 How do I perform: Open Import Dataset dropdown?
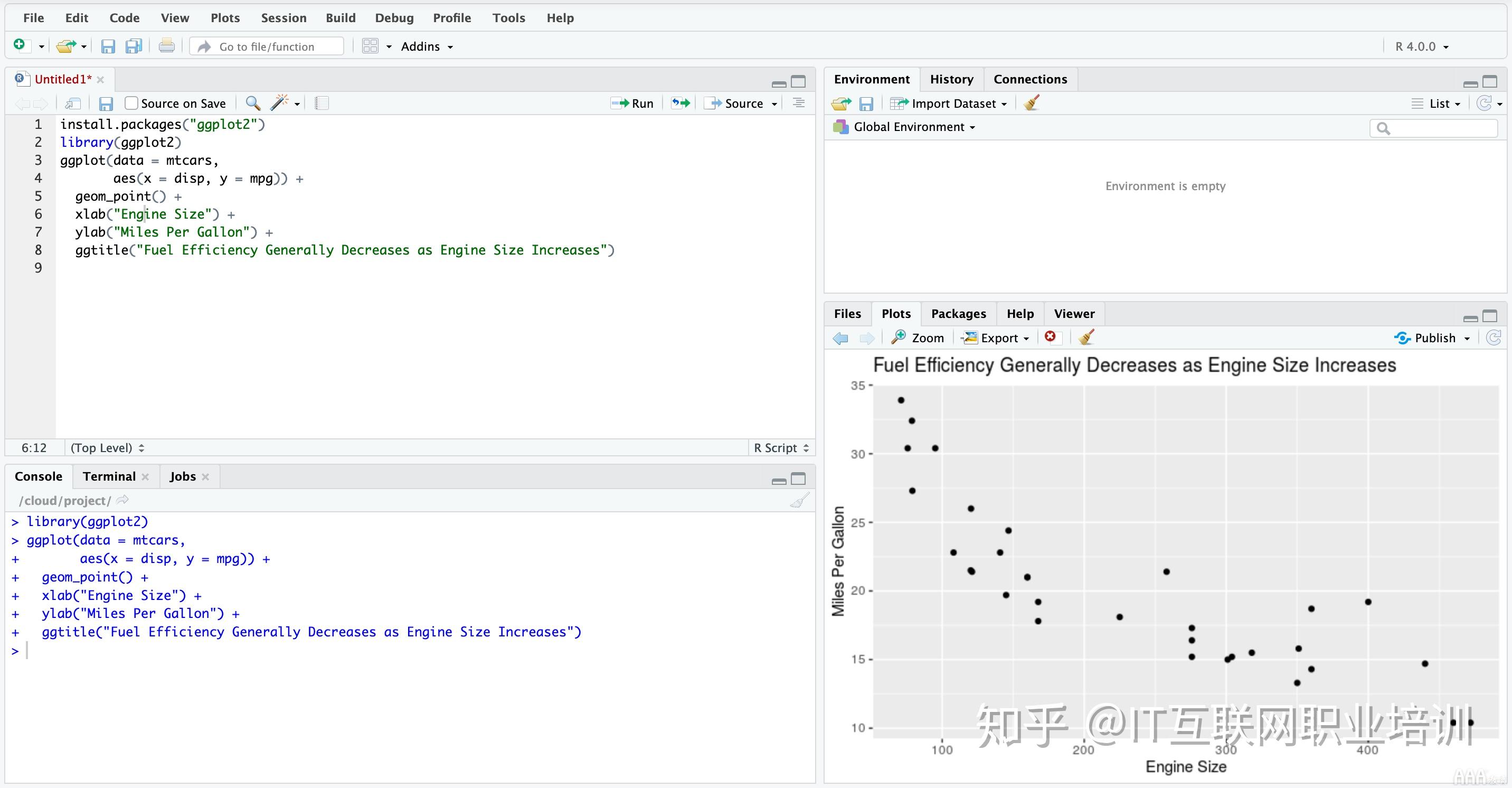click(949, 104)
